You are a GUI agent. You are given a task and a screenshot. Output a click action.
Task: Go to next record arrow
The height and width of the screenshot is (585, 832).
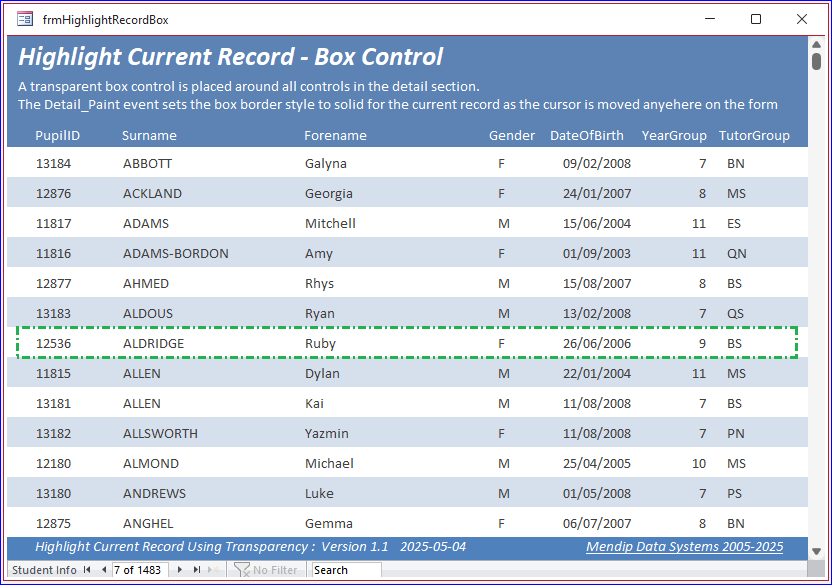(180, 570)
